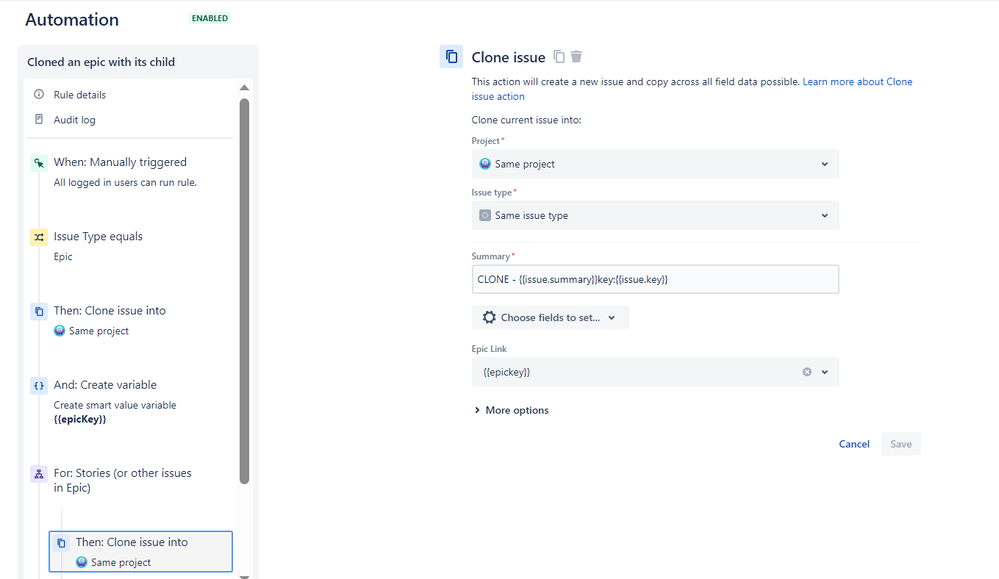Screen dimensions: 999x579
Task: Click the Same issue type icon in the field
Action: click(485, 215)
